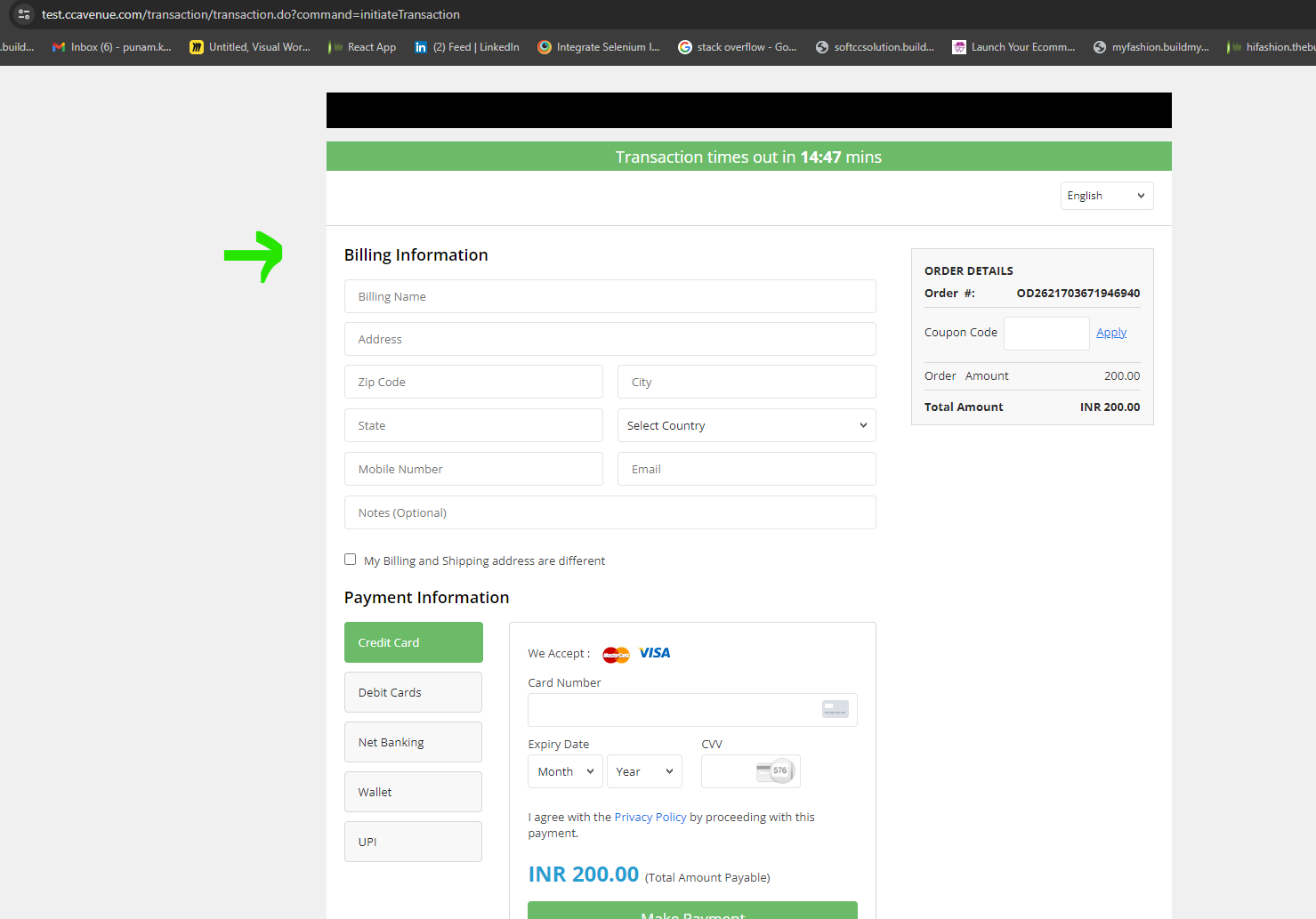Click the Billing Name field
1316x919 pixels.
610,296
